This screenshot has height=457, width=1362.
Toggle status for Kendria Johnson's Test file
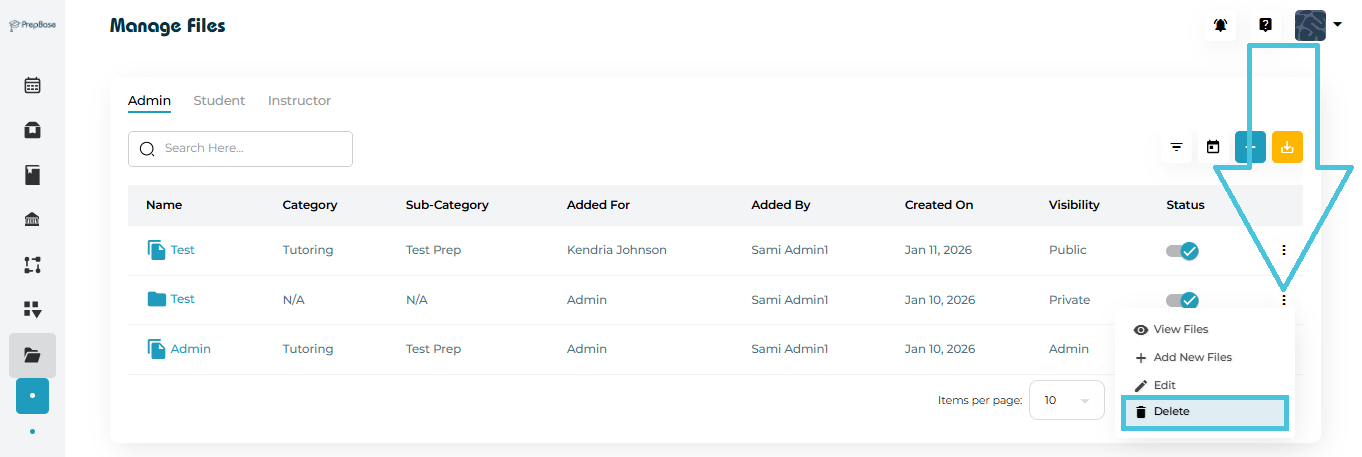(1183, 250)
